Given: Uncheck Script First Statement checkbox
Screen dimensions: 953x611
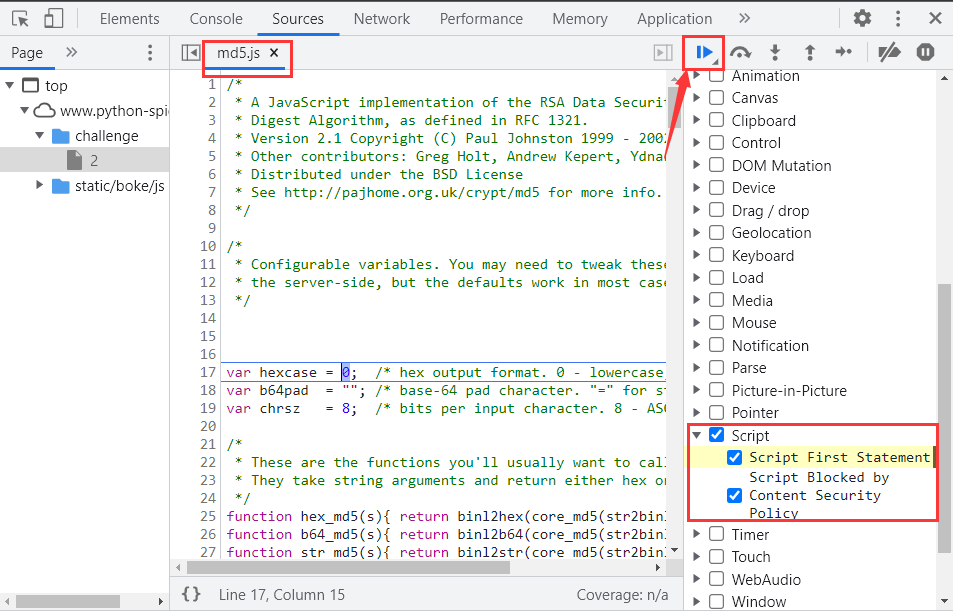Looking at the screenshot, I should click(735, 457).
